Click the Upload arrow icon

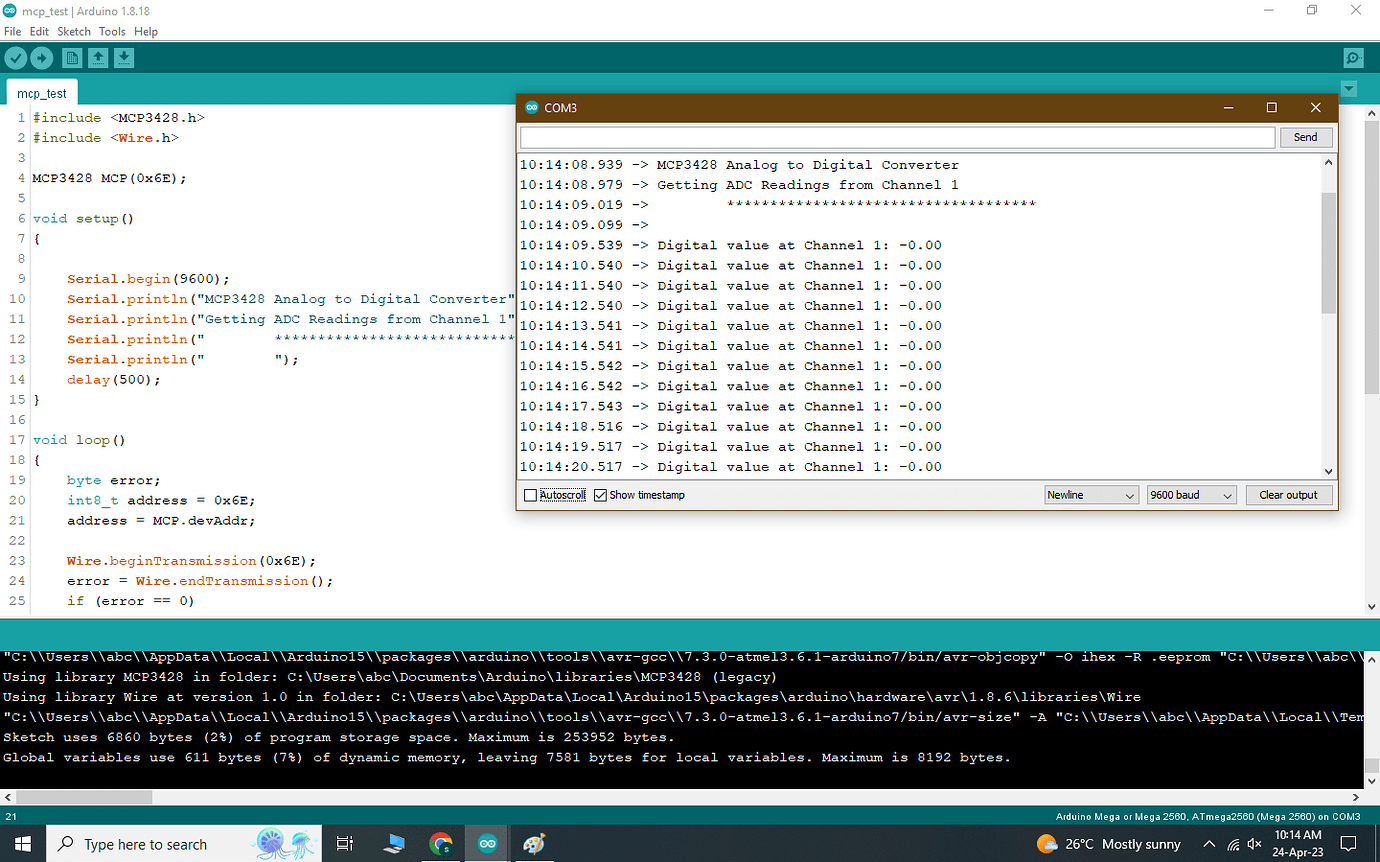click(x=42, y=57)
